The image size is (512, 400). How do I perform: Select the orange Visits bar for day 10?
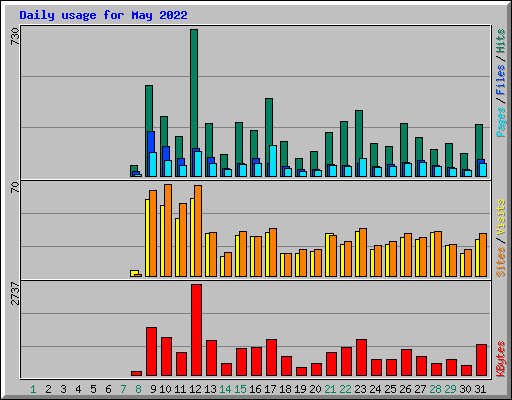pos(168,230)
